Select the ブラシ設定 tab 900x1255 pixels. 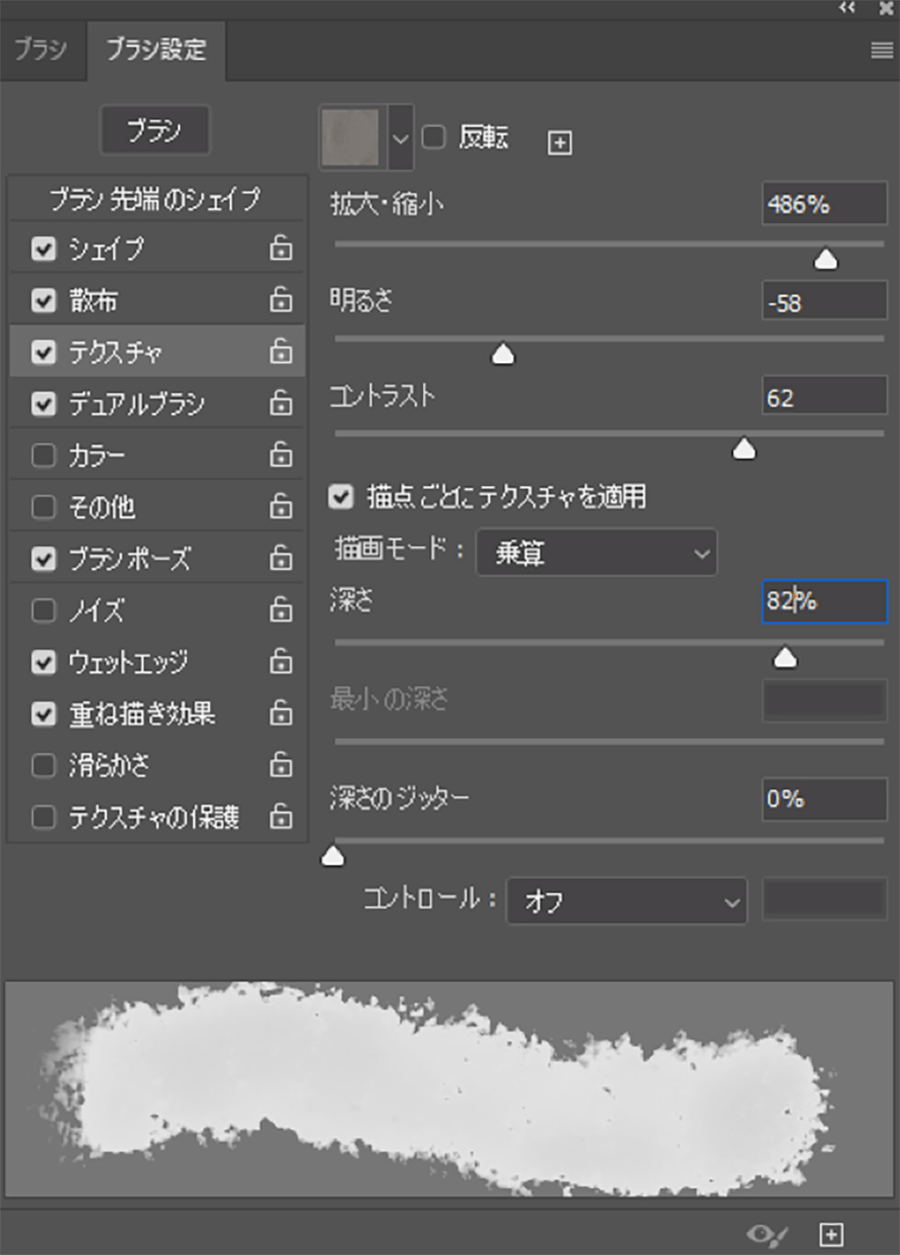click(x=156, y=51)
